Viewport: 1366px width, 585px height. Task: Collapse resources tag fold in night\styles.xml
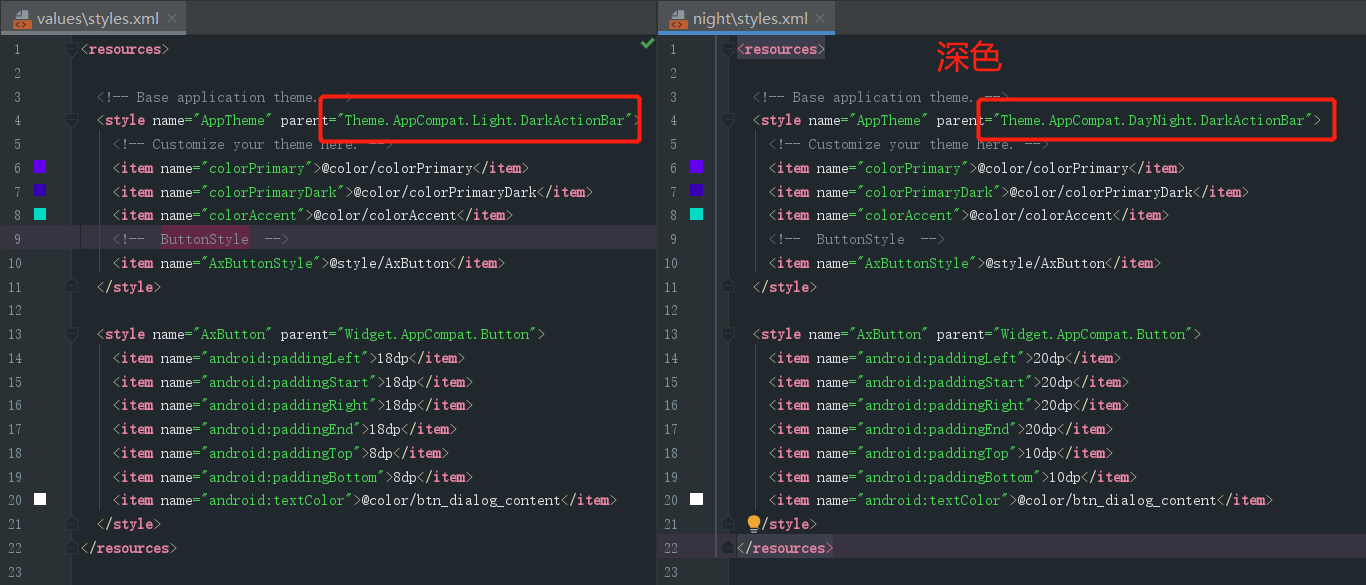tap(727, 49)
